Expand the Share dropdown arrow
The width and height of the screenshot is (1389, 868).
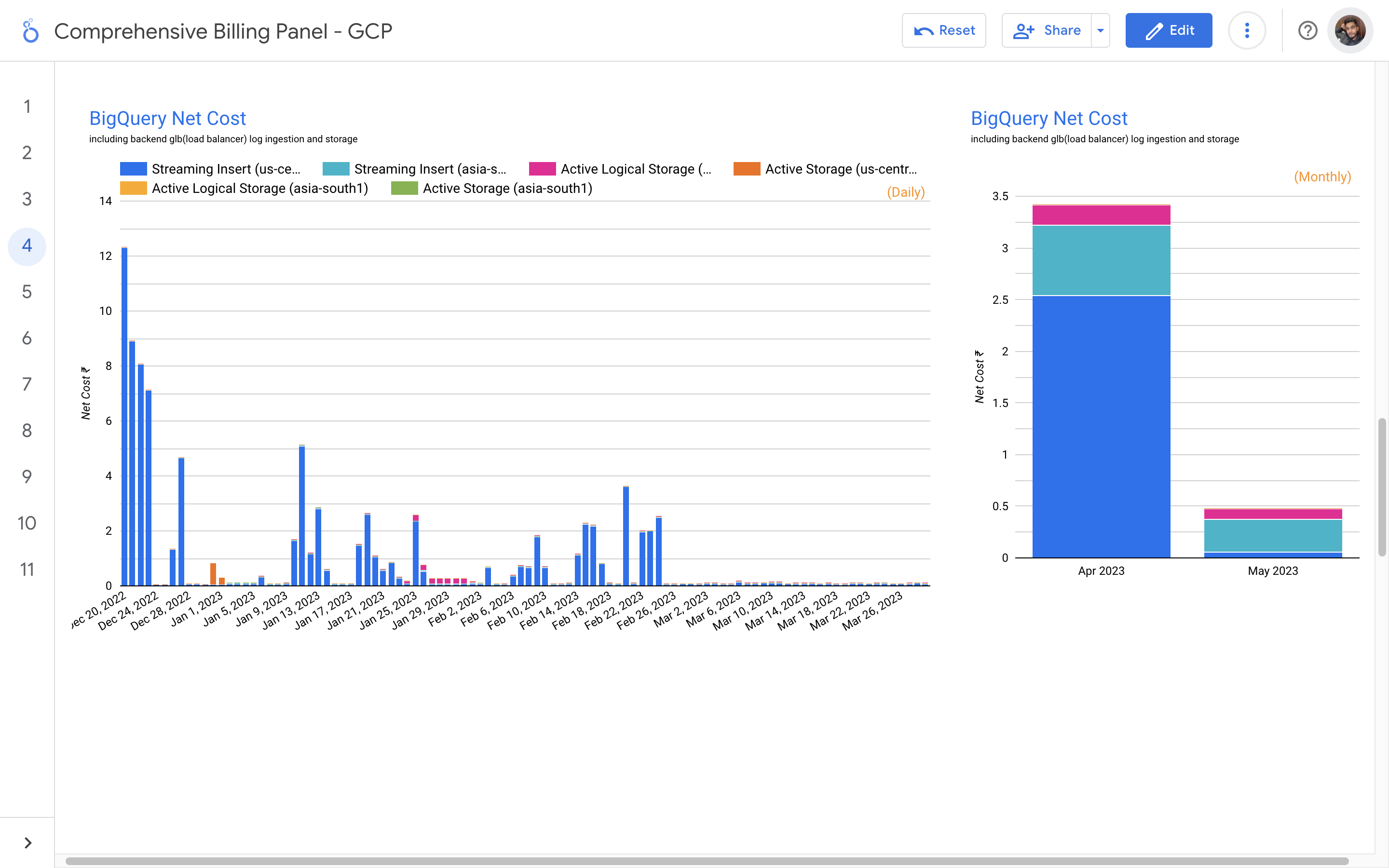click(1100, 30)
